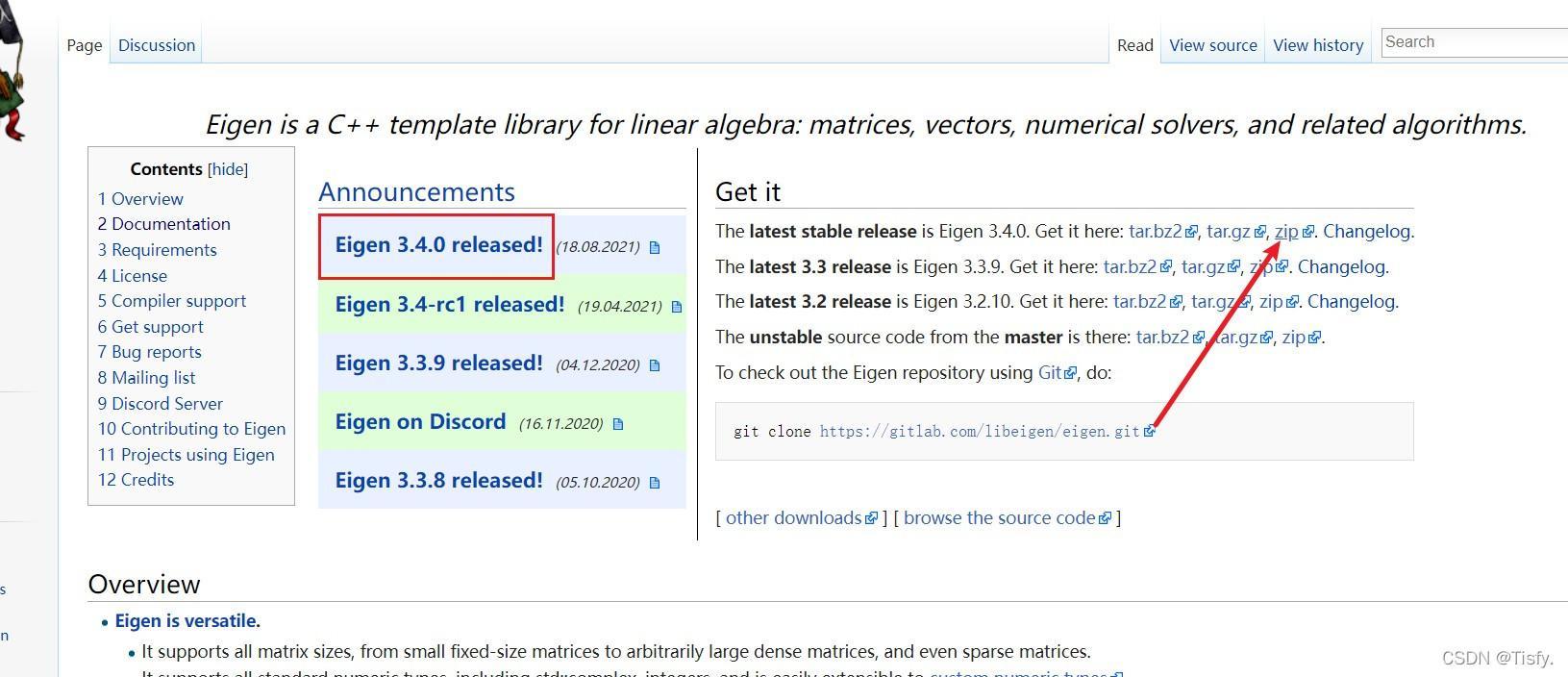The width and height of the screenshot is (1568, 677).
Task: Jump to 2 Documentation in Contents
Action: (163, 224)
